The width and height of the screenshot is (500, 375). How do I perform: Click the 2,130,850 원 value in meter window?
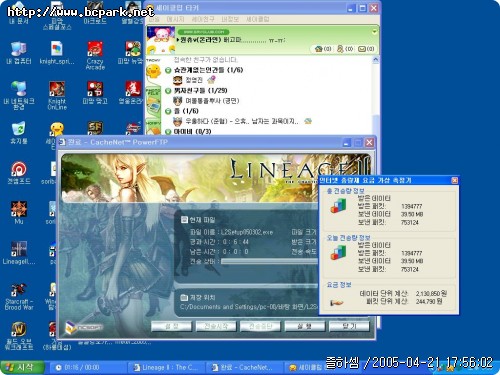click(x=431, y=294)
